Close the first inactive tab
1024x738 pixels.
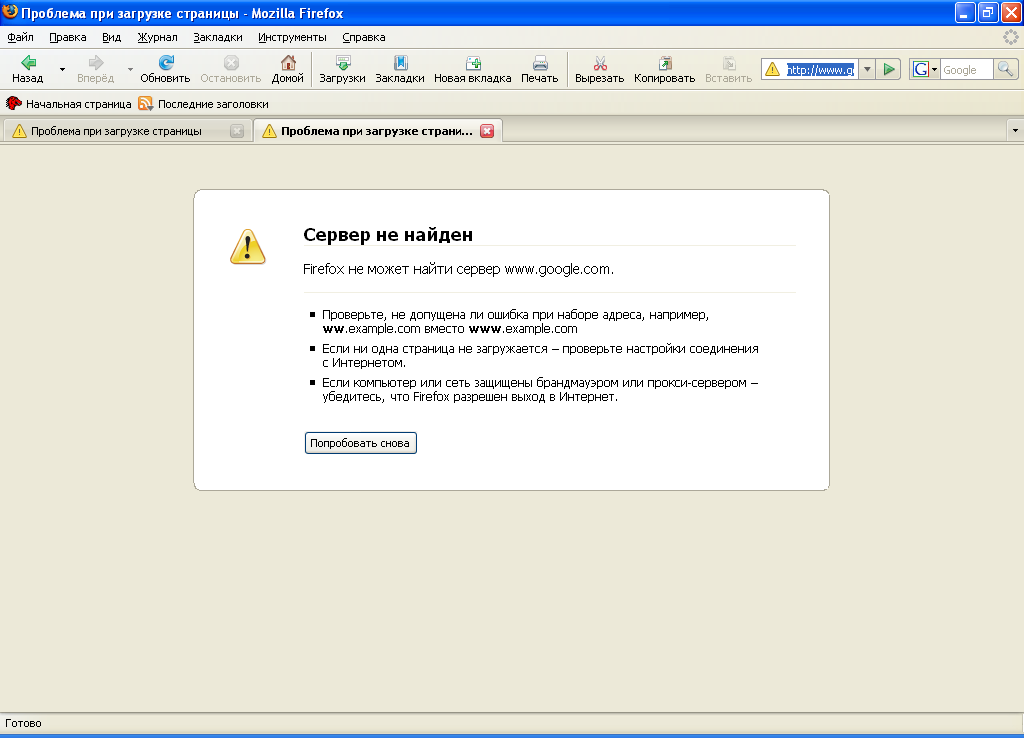237,131
